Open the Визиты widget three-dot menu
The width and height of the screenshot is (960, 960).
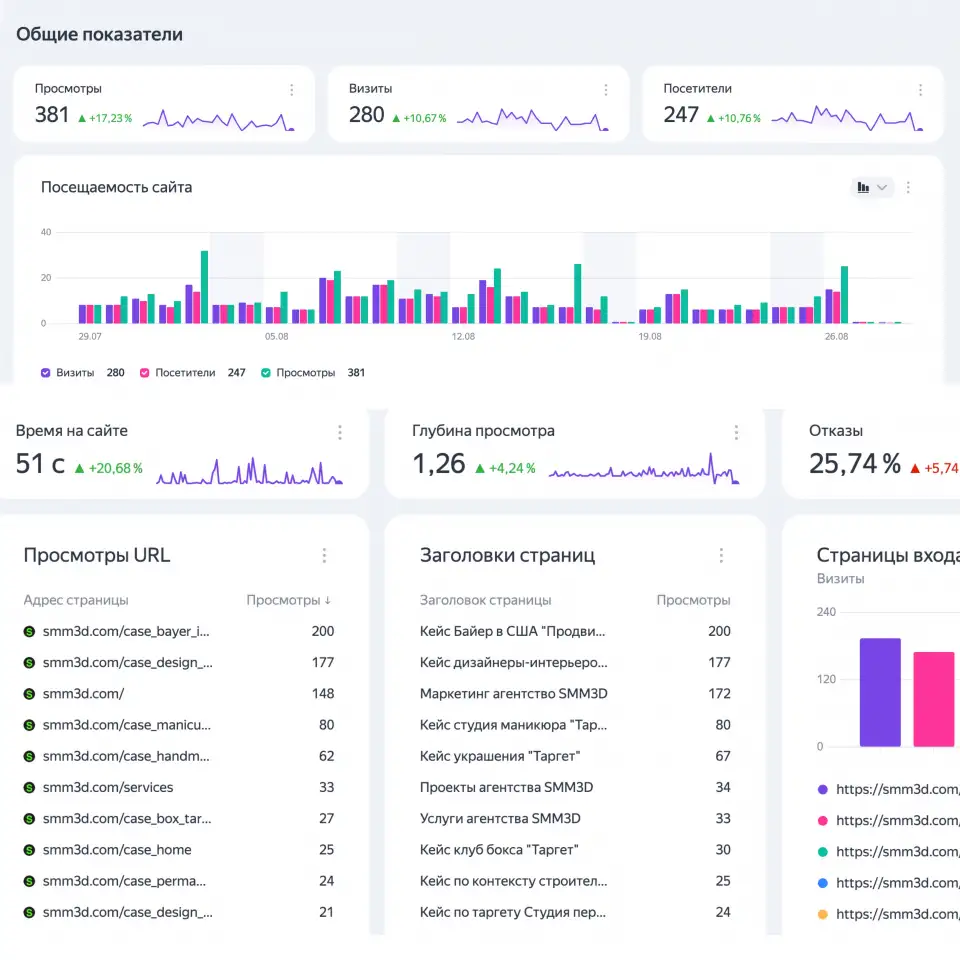[606, 90]
